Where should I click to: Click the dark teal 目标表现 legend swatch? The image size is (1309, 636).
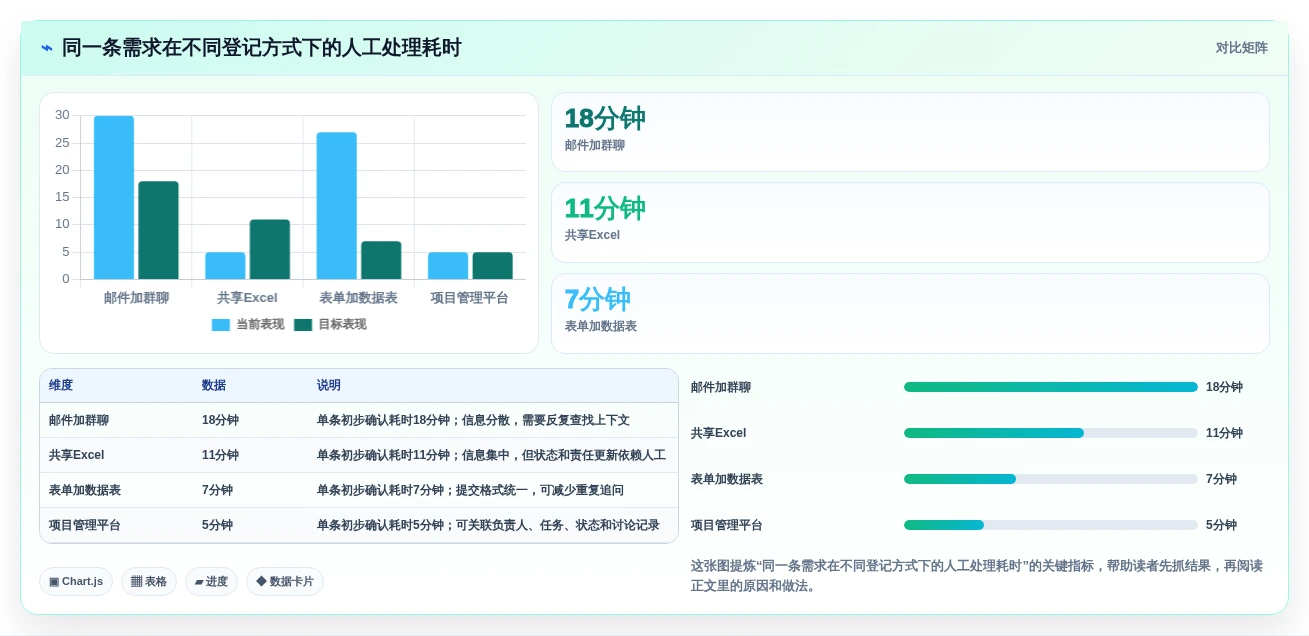click(303, 325)
